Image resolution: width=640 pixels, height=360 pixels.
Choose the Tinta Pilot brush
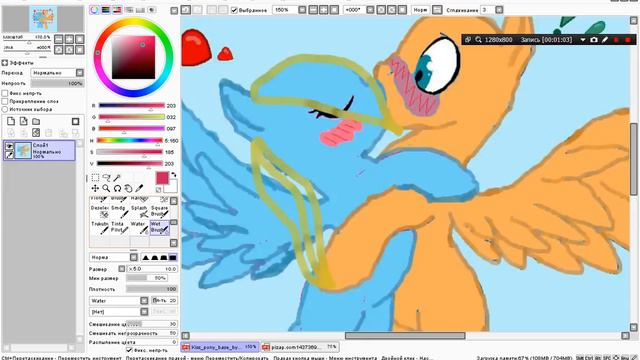point(120,227)
